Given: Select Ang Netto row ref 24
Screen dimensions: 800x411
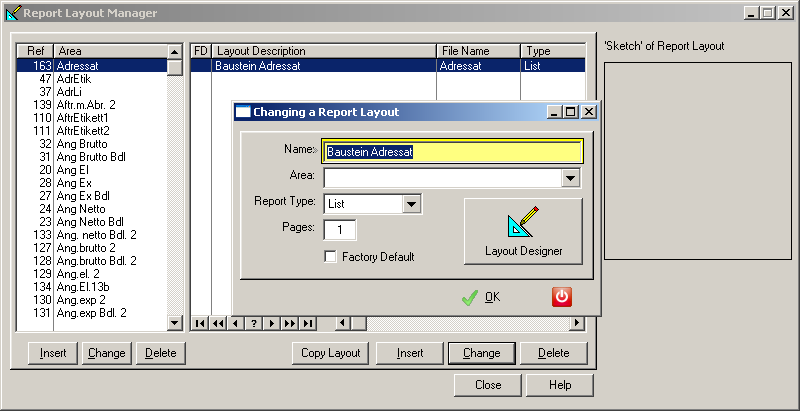Looking at the screenshot, I should pyautogui.click(x=92, y=209).
